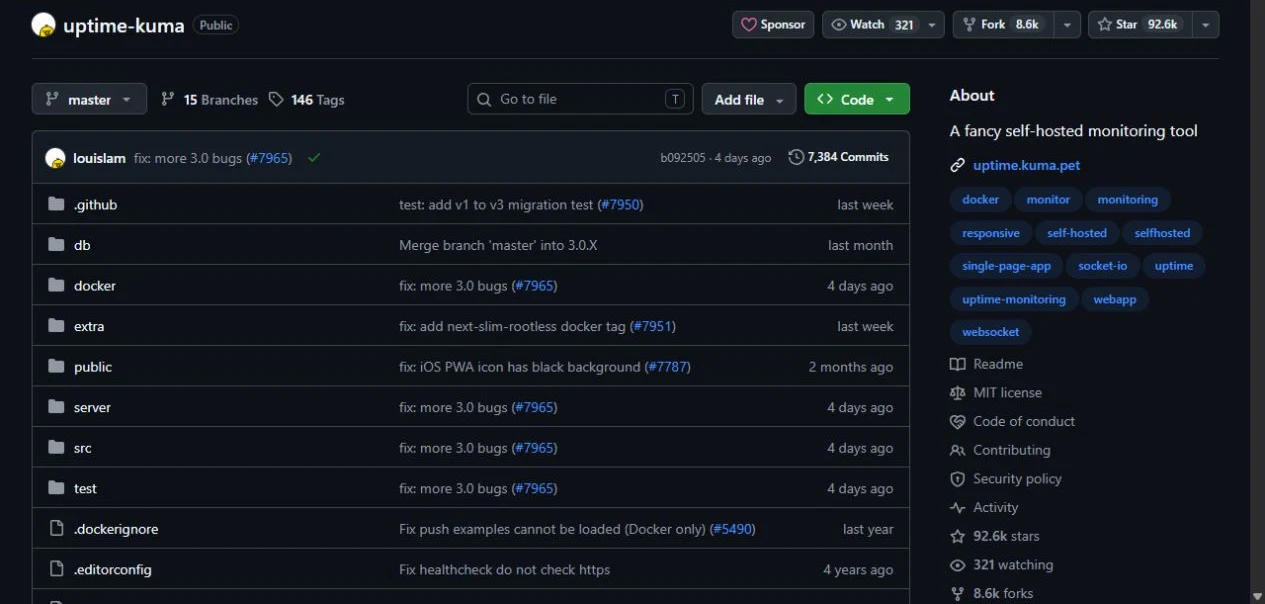Click the MIT license scale icon
This screenshot has height=604, width=1265.
(957, 393)
